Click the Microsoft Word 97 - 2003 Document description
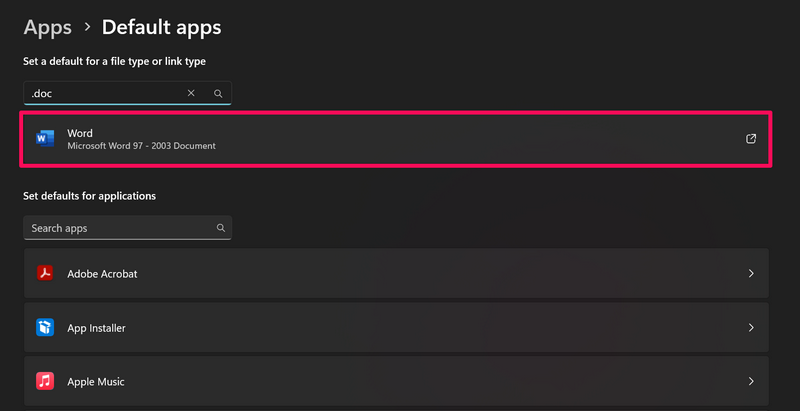Image resolution: width=800 pixels, height=411 pixels. pos(141,146)
